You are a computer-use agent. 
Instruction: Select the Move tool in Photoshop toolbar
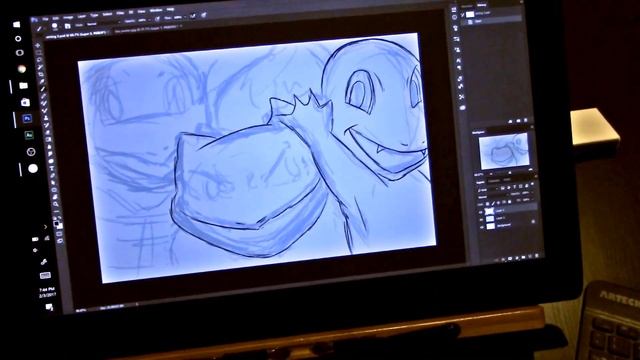point(38,46)
